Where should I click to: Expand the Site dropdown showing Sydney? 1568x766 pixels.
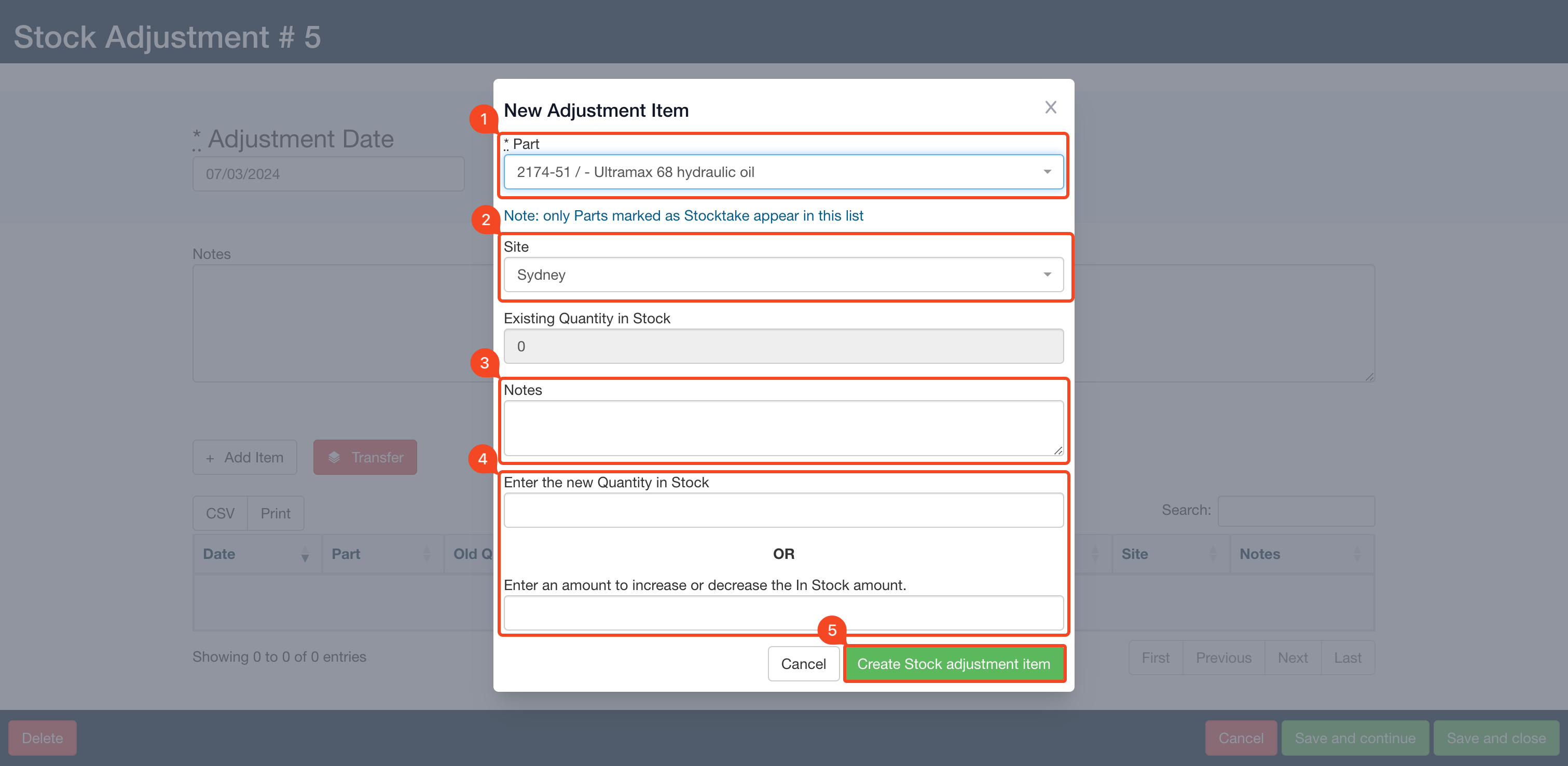tap(783, 275)
